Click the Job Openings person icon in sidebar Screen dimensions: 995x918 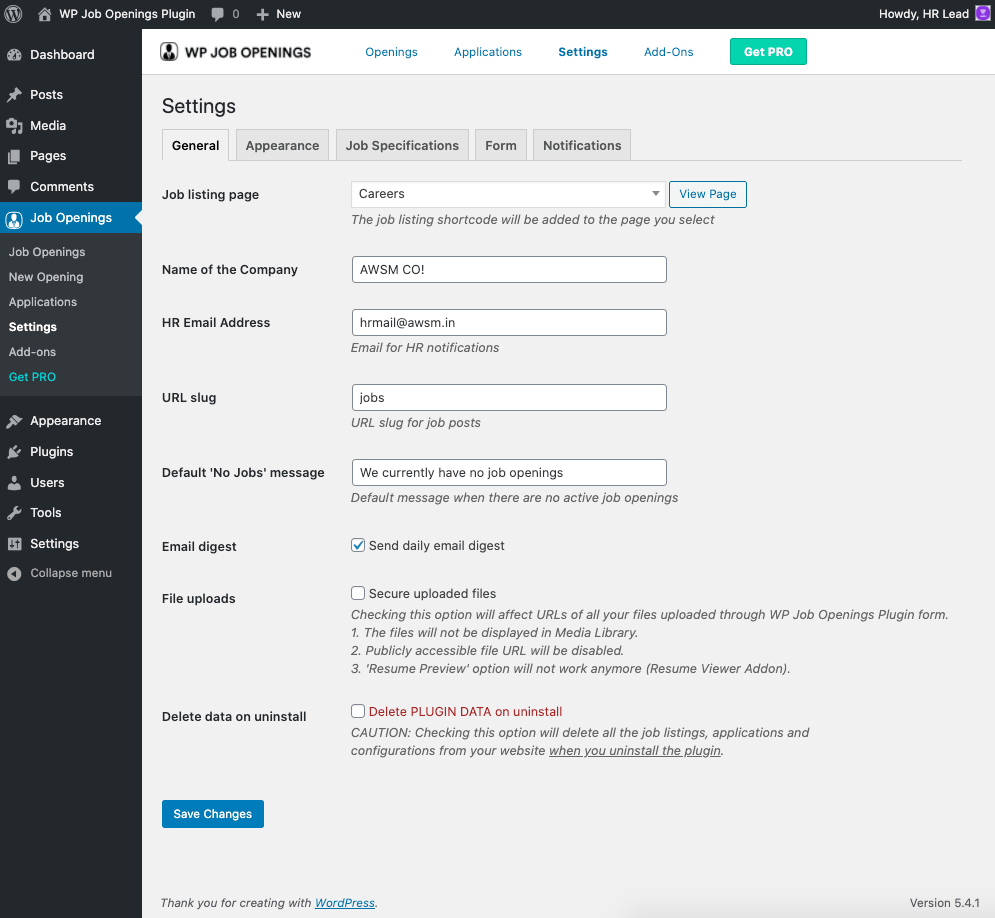click(14, 220)
